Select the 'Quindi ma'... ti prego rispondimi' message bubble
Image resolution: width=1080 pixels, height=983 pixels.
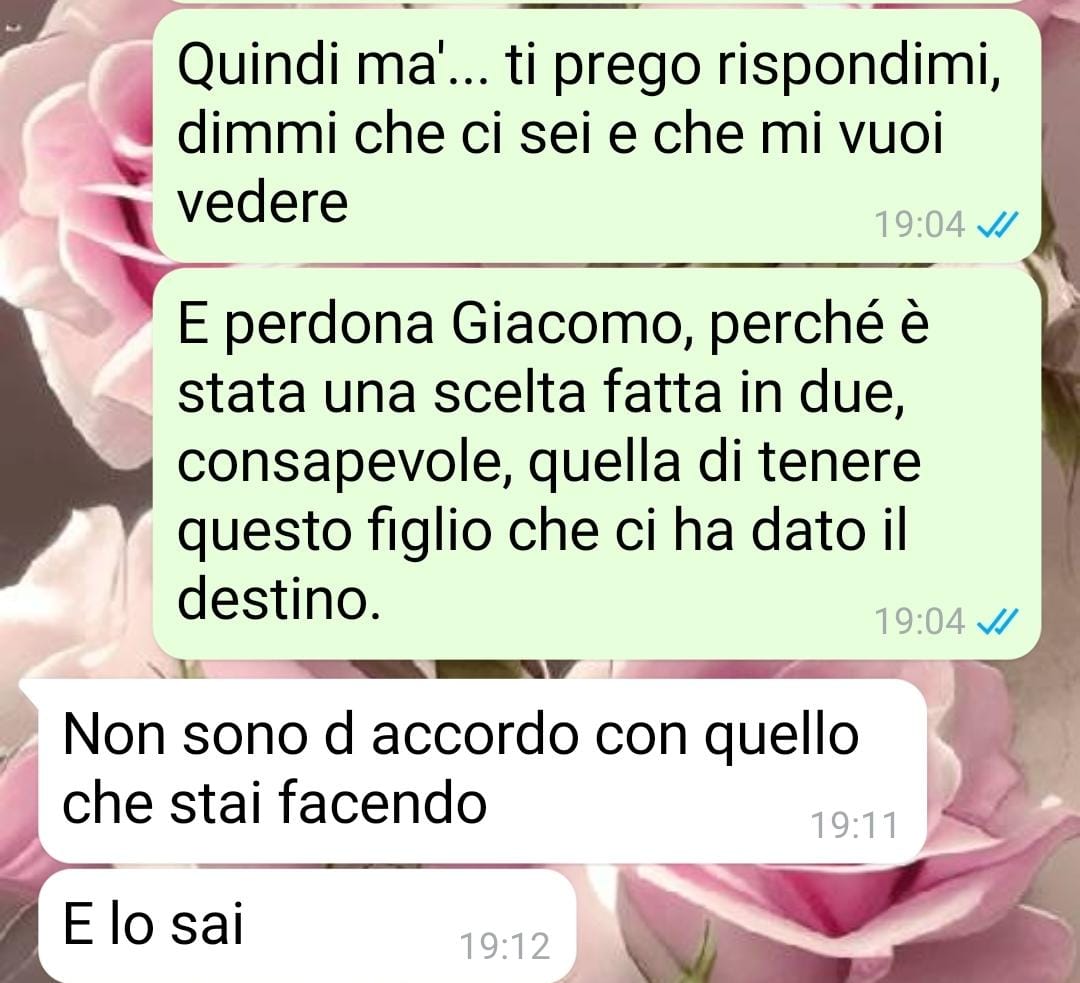tap(596, 136)
